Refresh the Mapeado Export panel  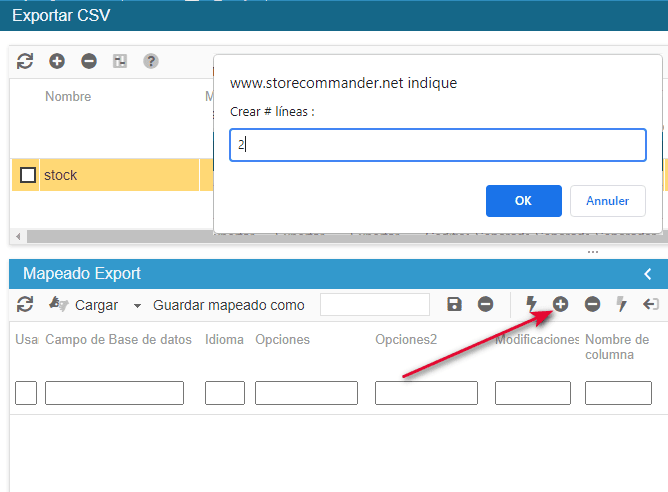25,305
